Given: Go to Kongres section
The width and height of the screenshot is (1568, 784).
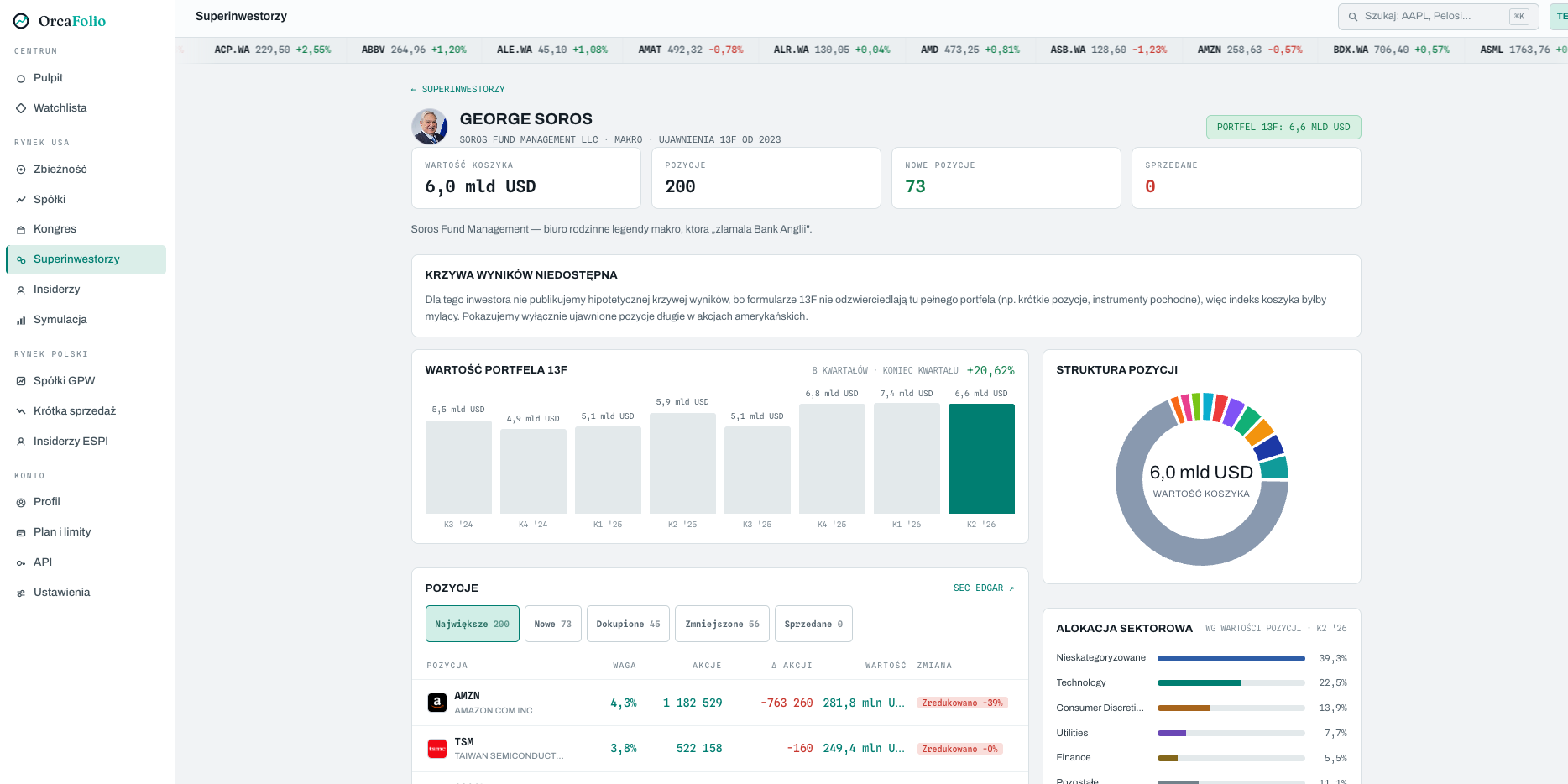Looking at the screenshot, I should point(86,229).
